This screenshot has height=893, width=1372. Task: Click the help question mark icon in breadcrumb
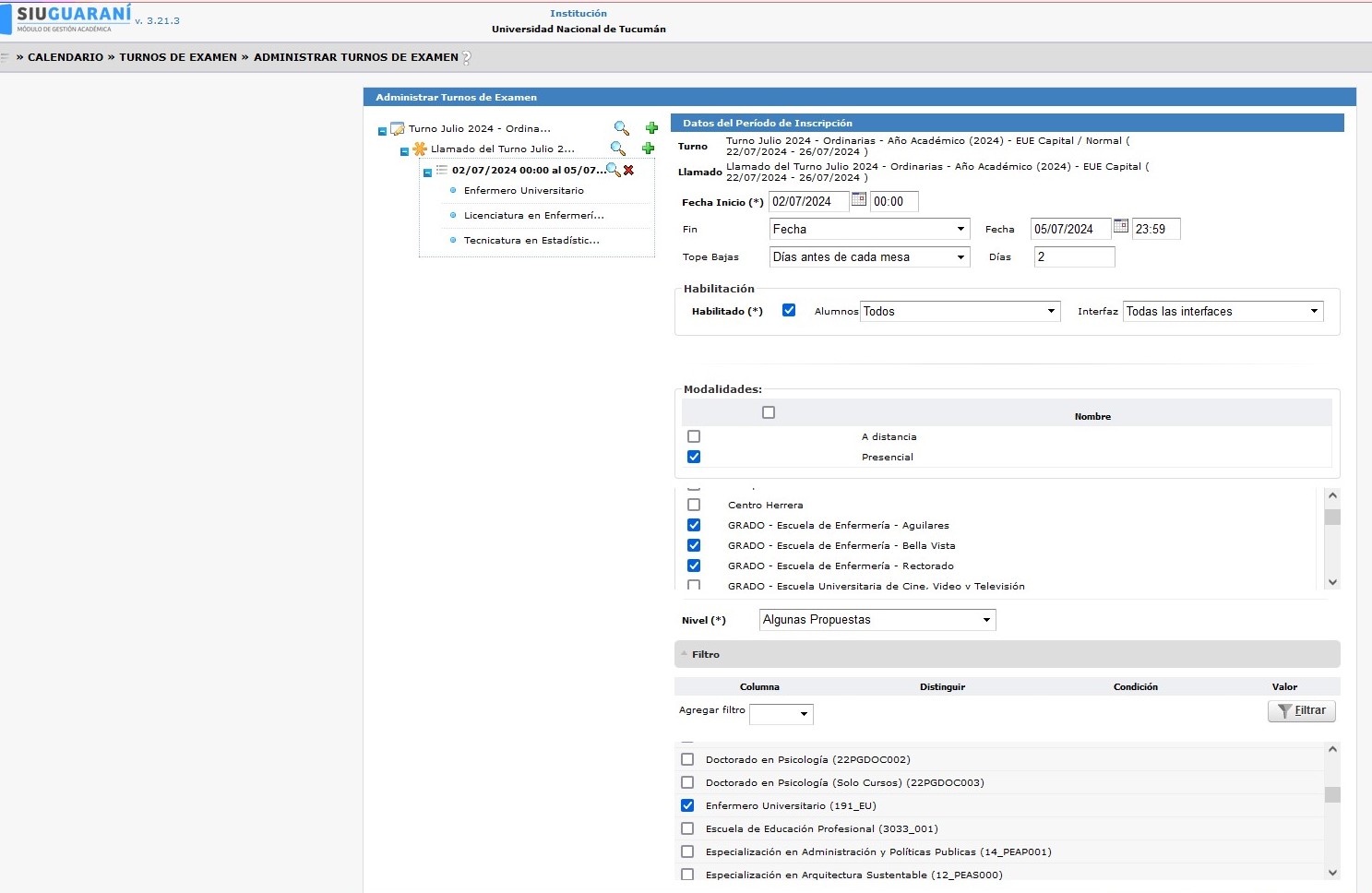[x=466, y=57]
